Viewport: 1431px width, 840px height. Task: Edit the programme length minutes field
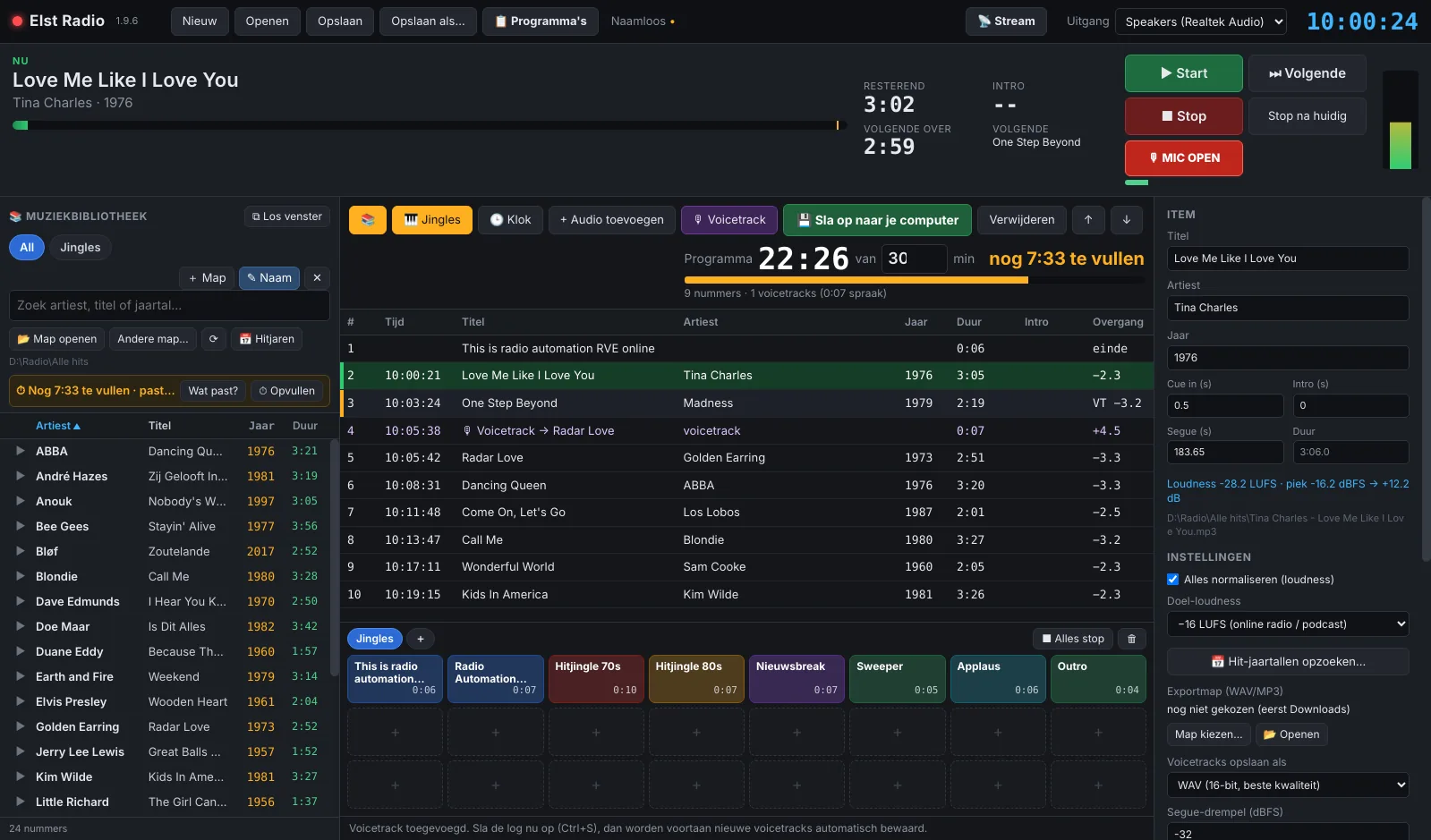914,259
